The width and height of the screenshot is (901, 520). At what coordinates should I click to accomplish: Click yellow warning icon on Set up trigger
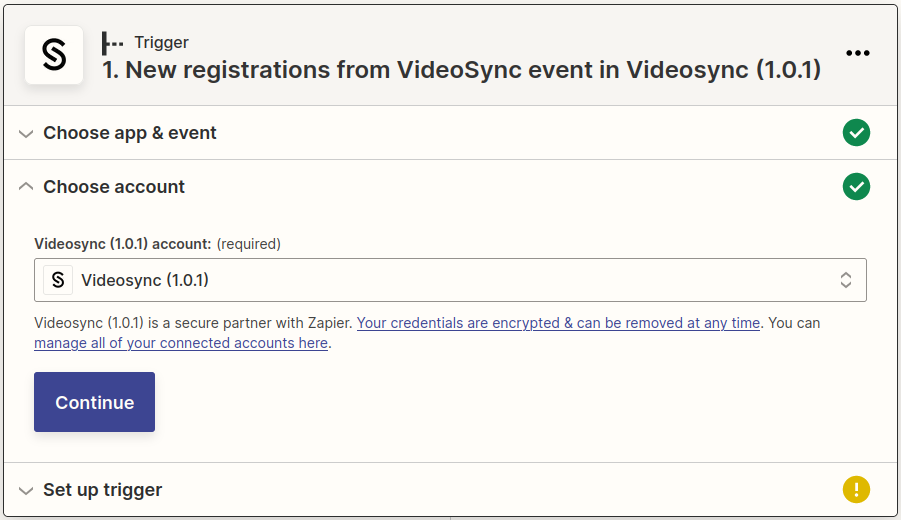point(856,490)
